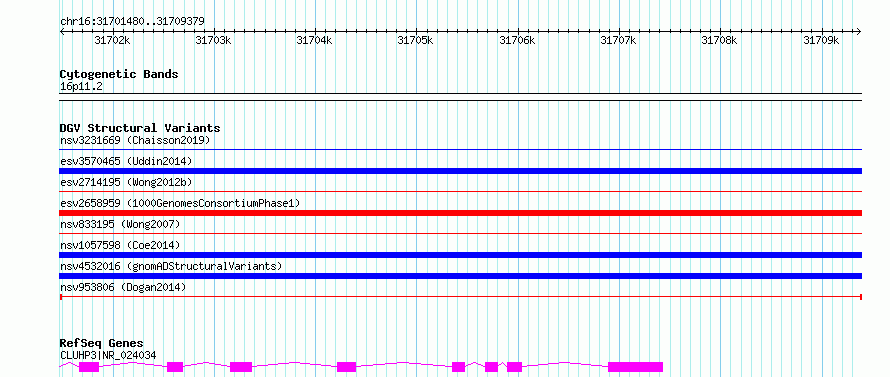Click the thick blue nsv1057598 variant bar

pyautogui.click(x=461, y=255)
